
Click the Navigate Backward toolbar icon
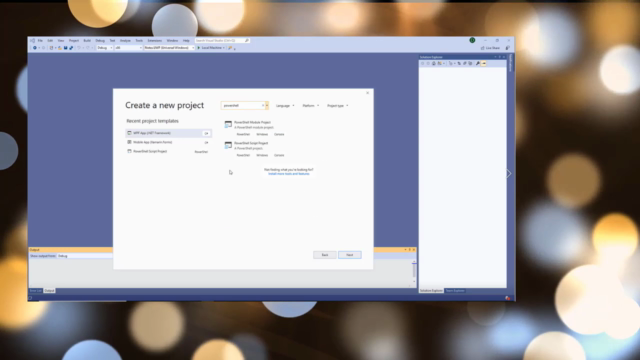click(x=35, y=48)
